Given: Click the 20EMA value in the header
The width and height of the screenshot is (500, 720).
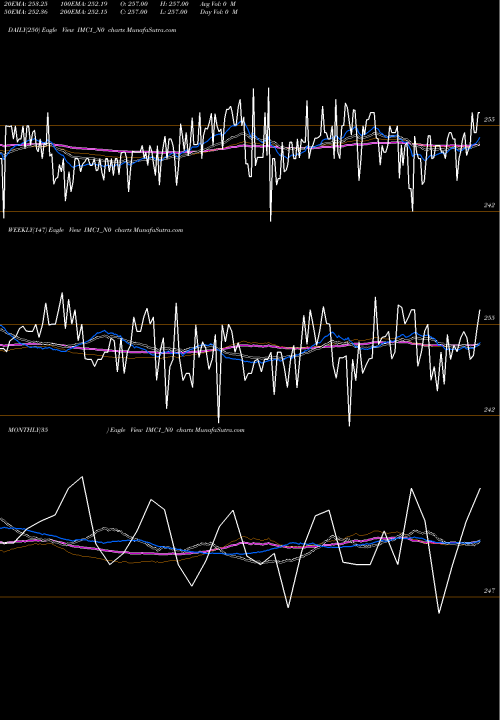Looking at the screenshot, I should click(x=25, y=4).
